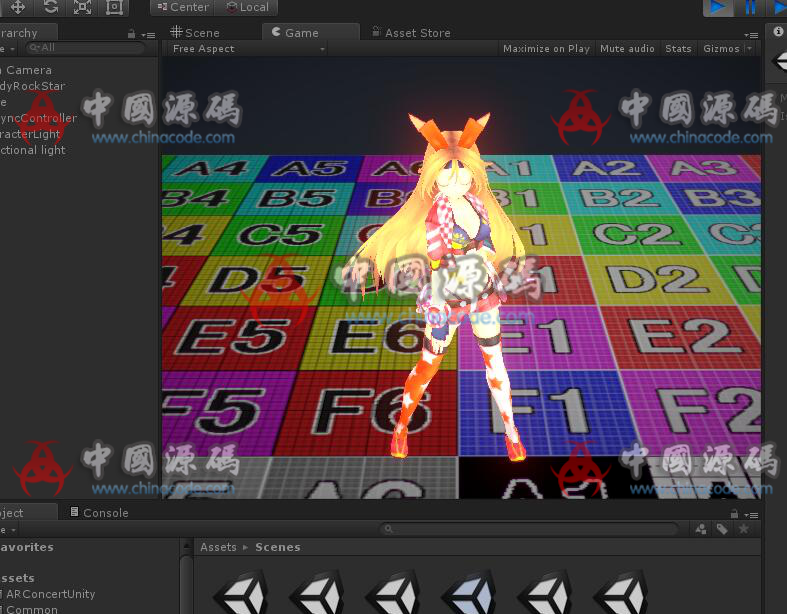Toggle Mute audio in Game view
Screen dimensions: 787x614
coord(627,49)
